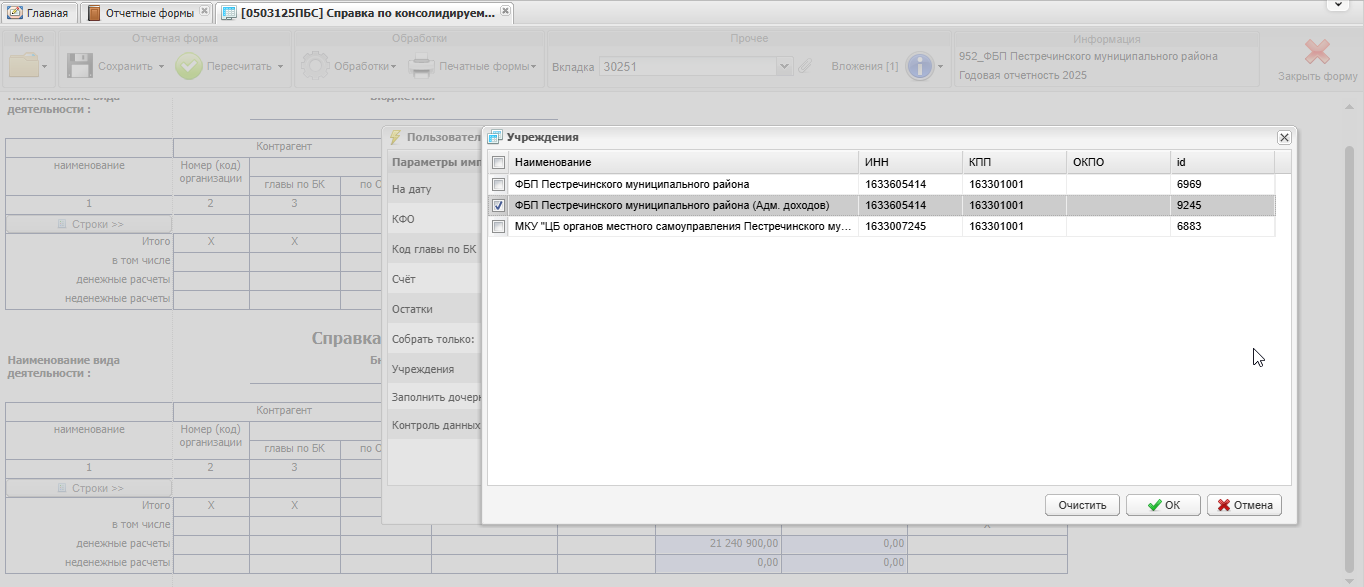
Task: Click the paperclip attachment icon
Action: pyautogui.click(x=804, y=67)
